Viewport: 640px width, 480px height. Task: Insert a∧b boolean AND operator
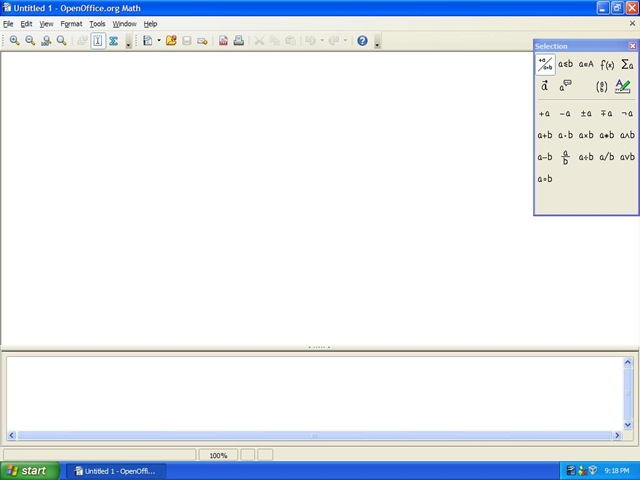[x=627, y=135]
